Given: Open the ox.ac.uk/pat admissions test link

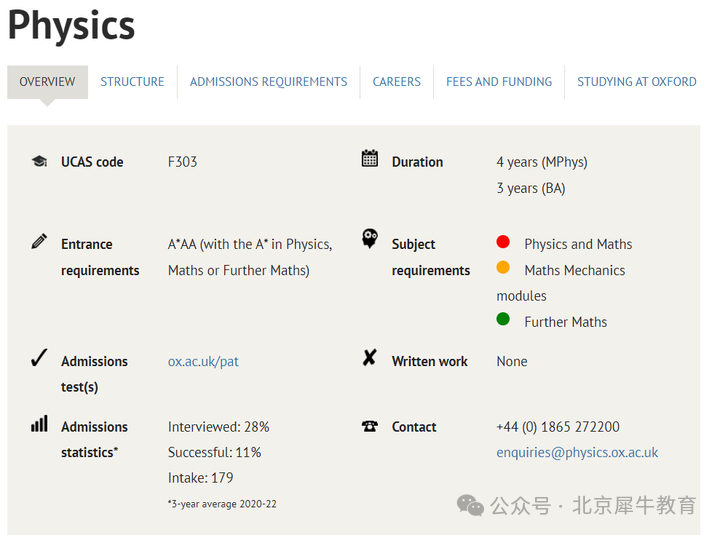Looking at the screenshot, I should tap(203, 361).
